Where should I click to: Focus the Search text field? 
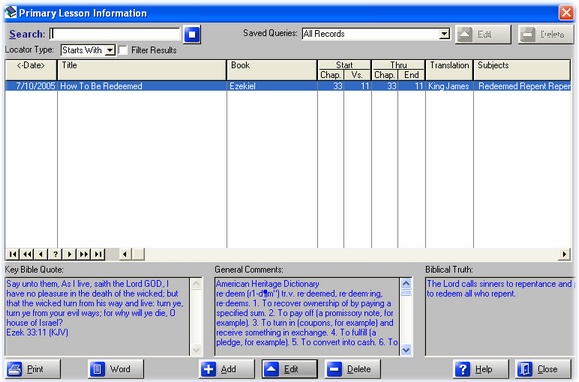point(115,34)
